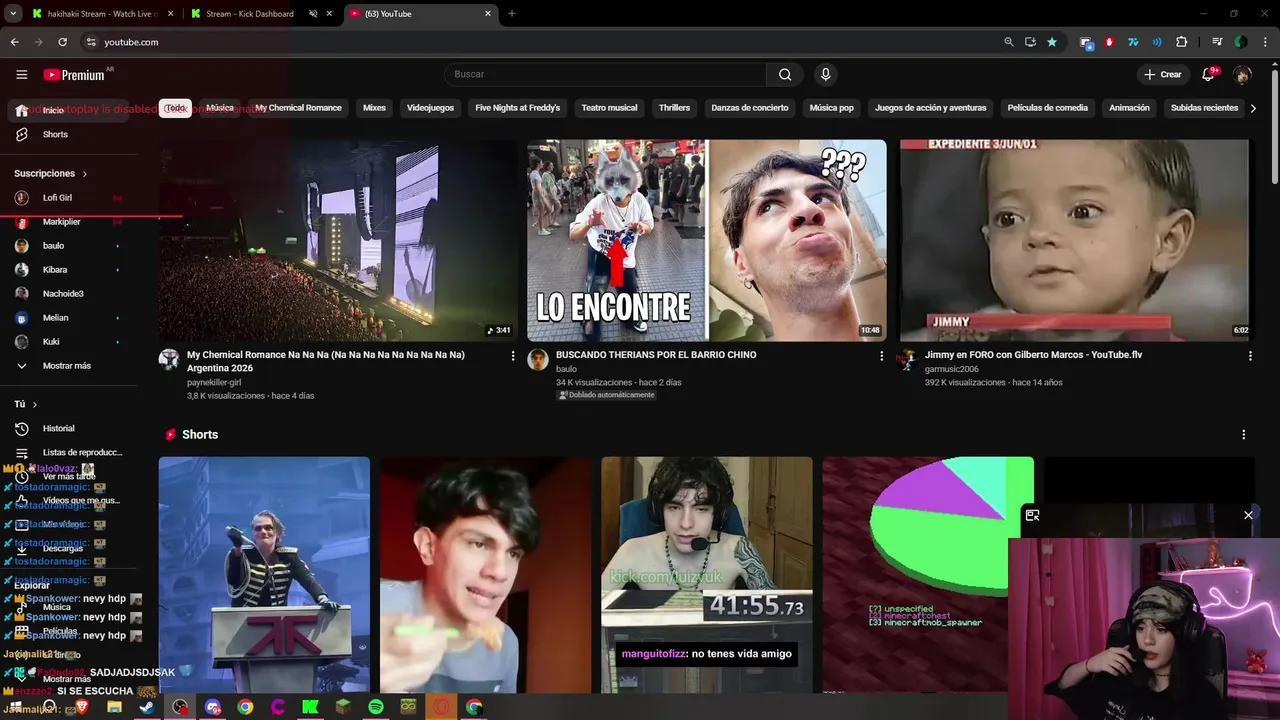Select the (63) YouTube tab
This screenshot has height=720, width=1280.
tap(421, 14)
